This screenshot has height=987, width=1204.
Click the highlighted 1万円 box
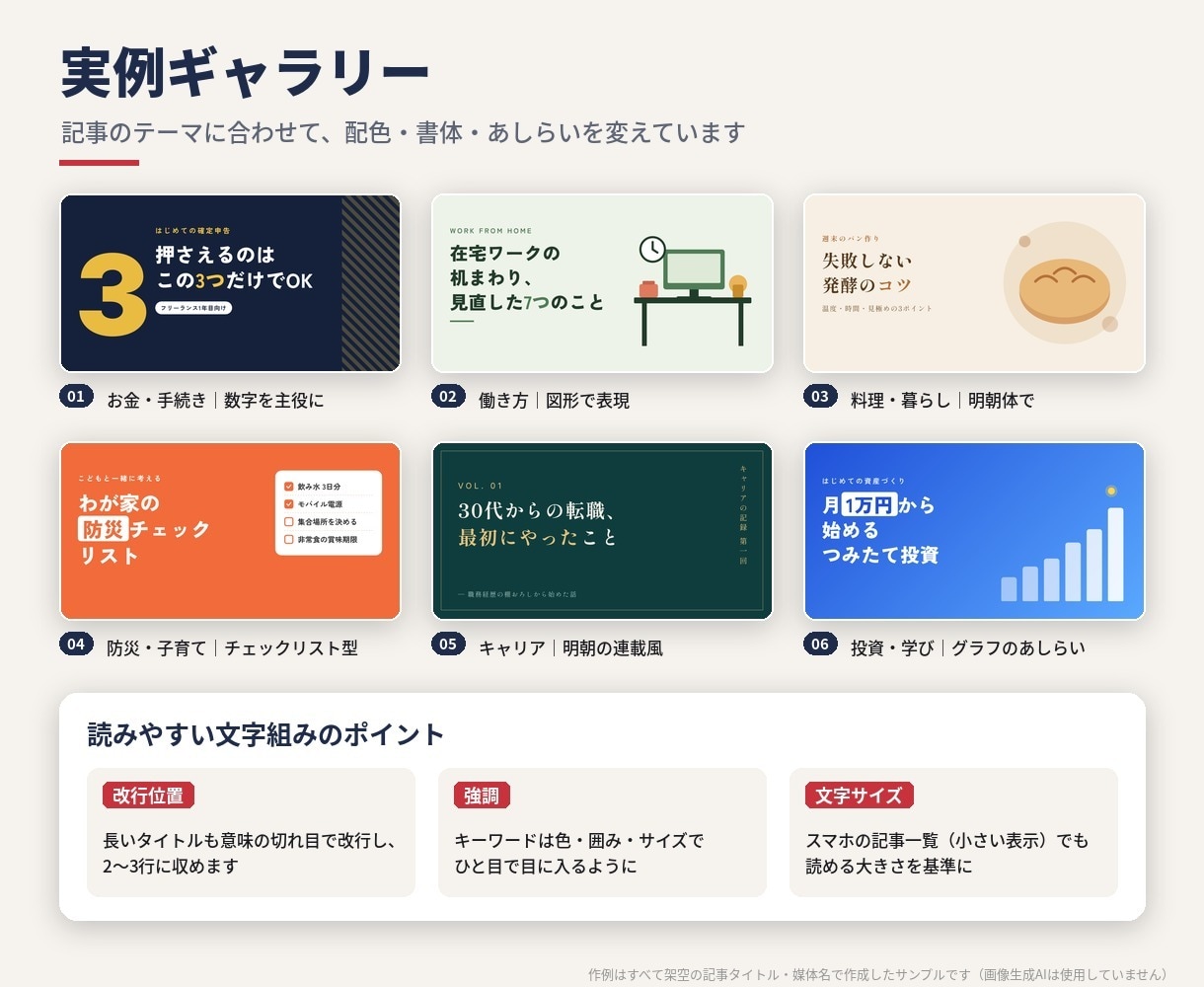coord(868,505)
